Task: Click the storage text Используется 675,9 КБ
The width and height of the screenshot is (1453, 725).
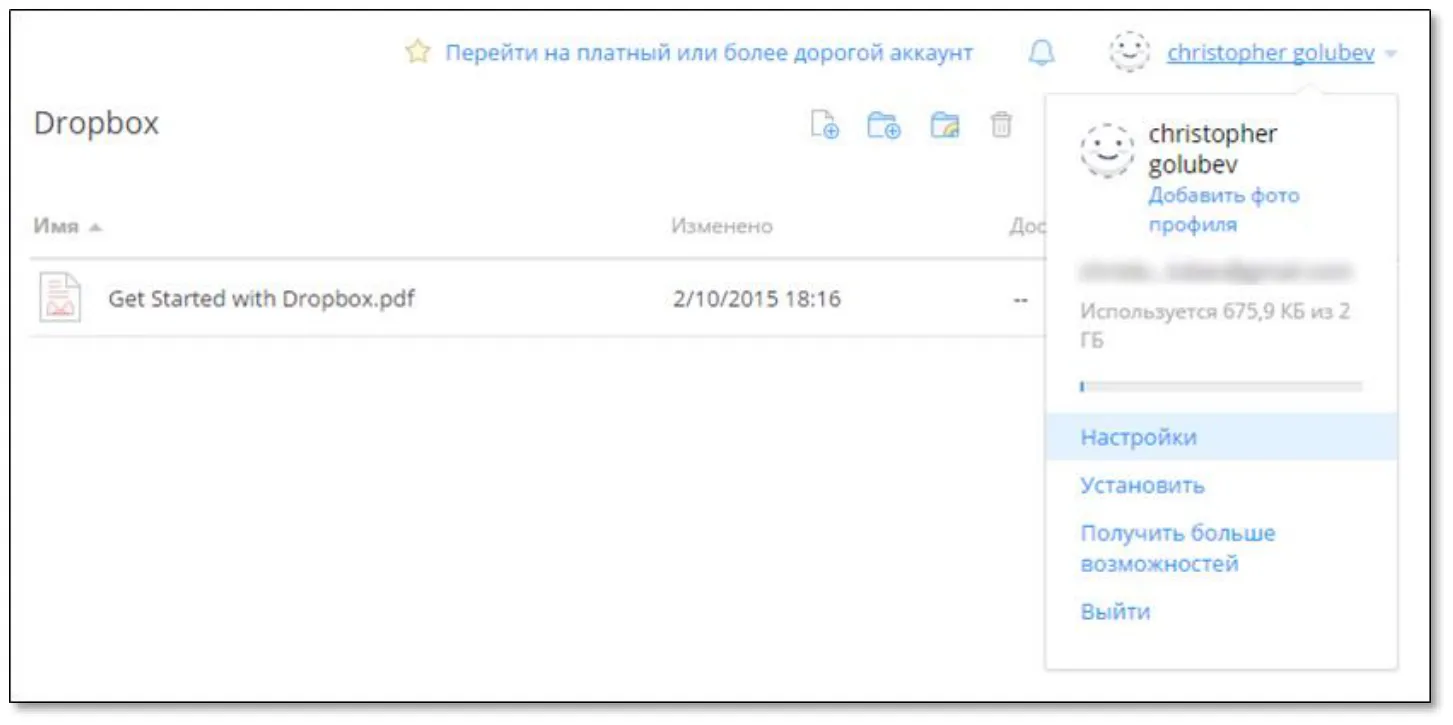Action: 1215,326
